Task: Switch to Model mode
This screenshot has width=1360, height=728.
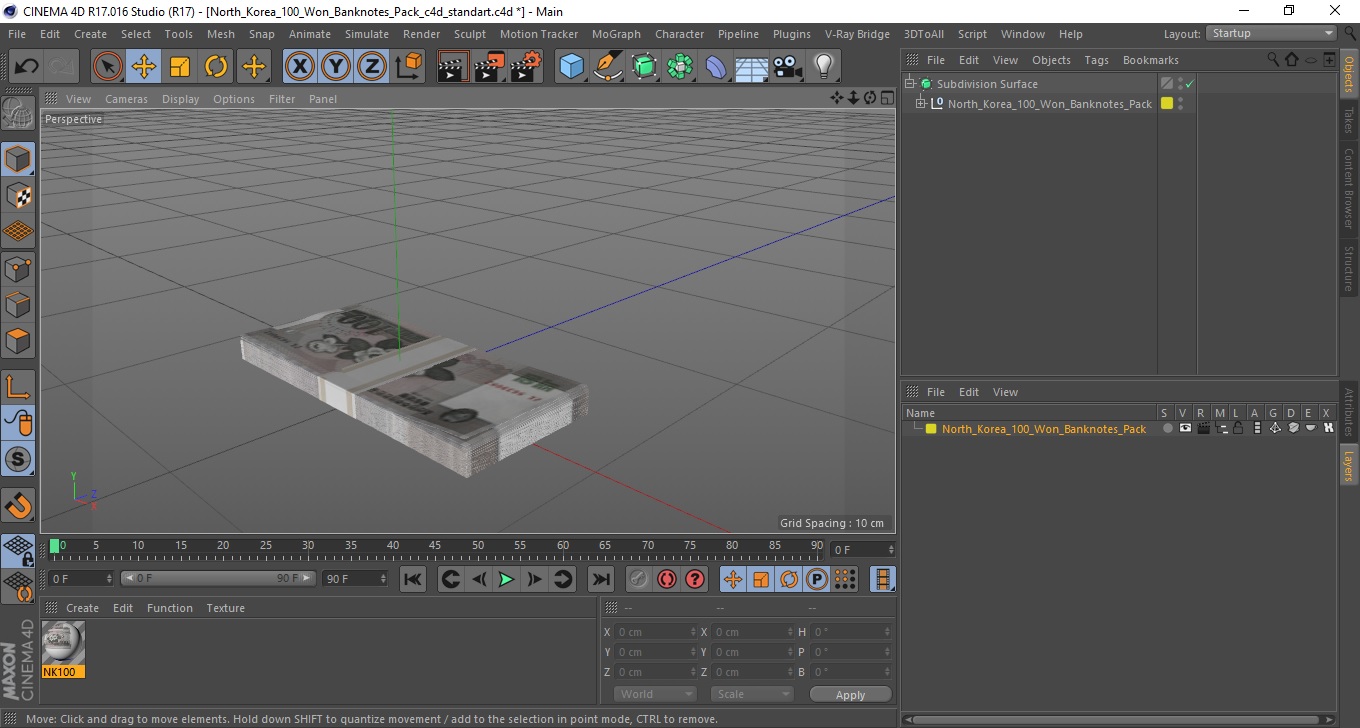Action: 18,159
